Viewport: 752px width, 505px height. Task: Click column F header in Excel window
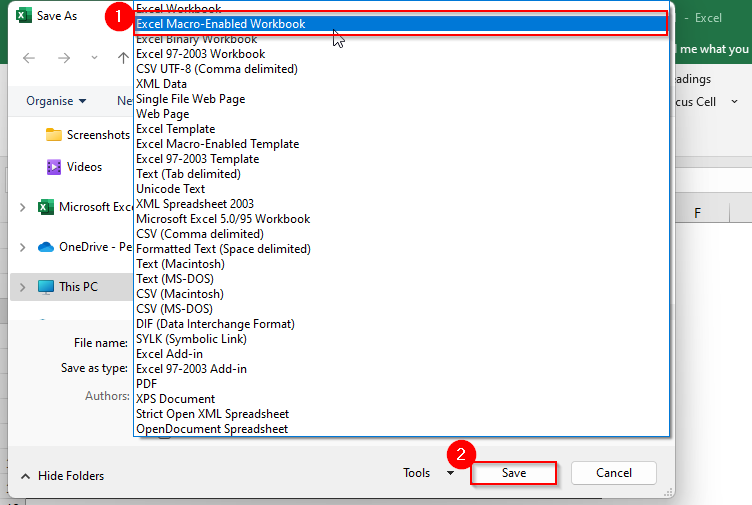[698, 213]
